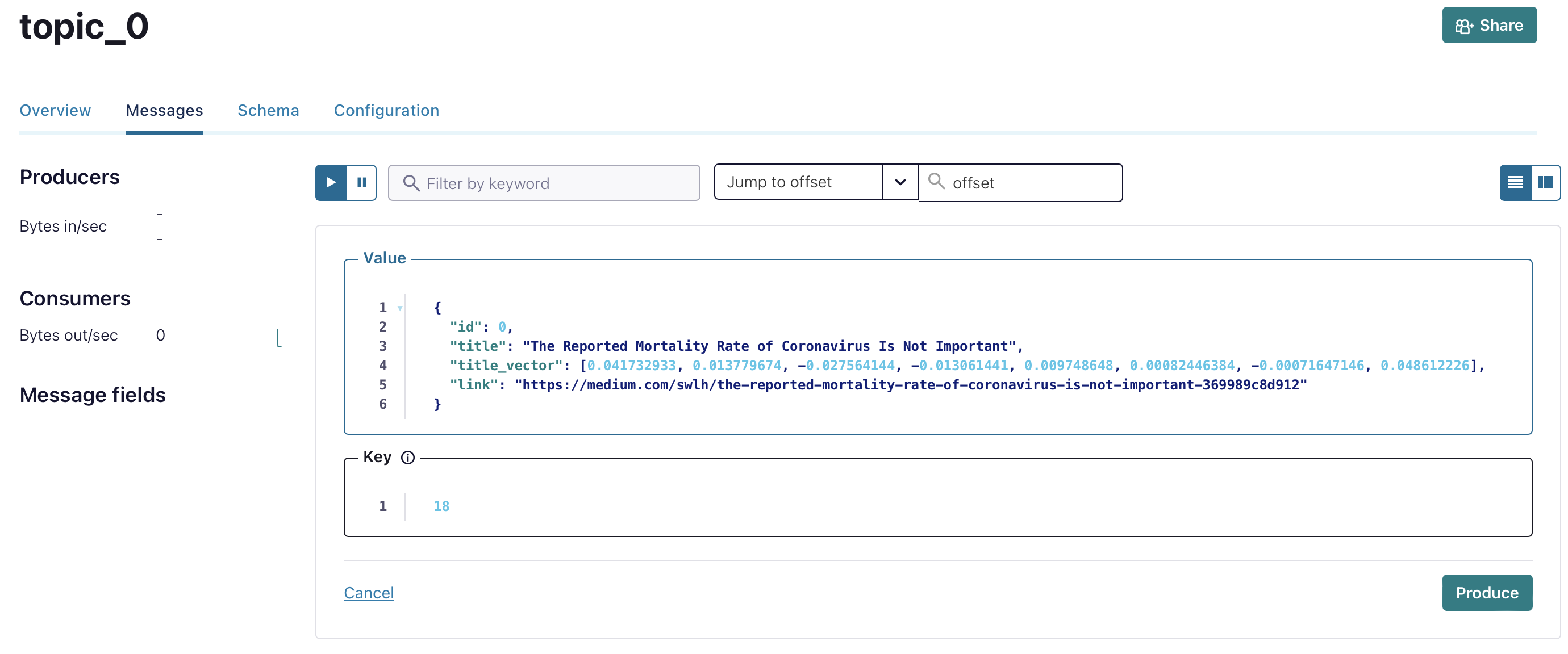Click the play messages button
The width and height of the screenshot is (1568, 654).
pos(331,182)
